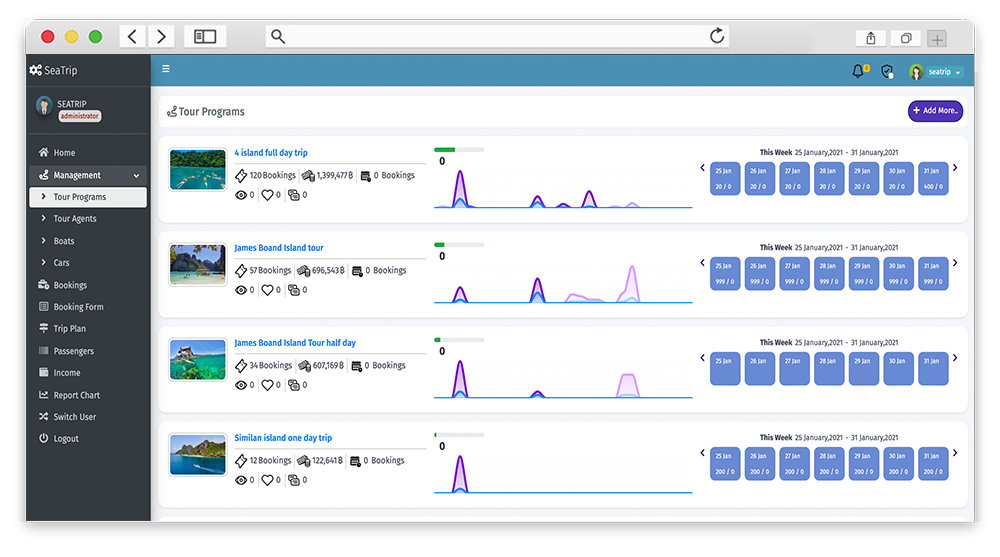
Task: Go to next week for half day tour
Action: (x=955, y=358)
